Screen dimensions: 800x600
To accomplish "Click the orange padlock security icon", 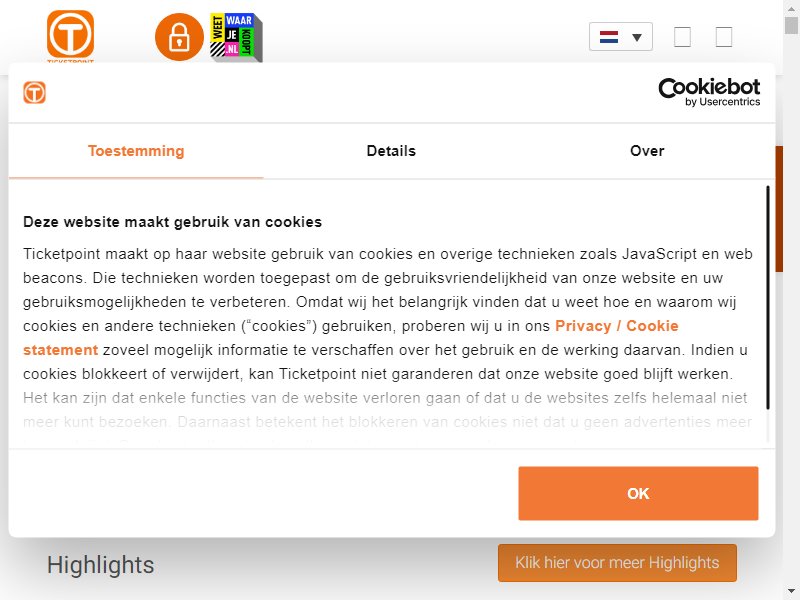I will [x=179, y=37].
